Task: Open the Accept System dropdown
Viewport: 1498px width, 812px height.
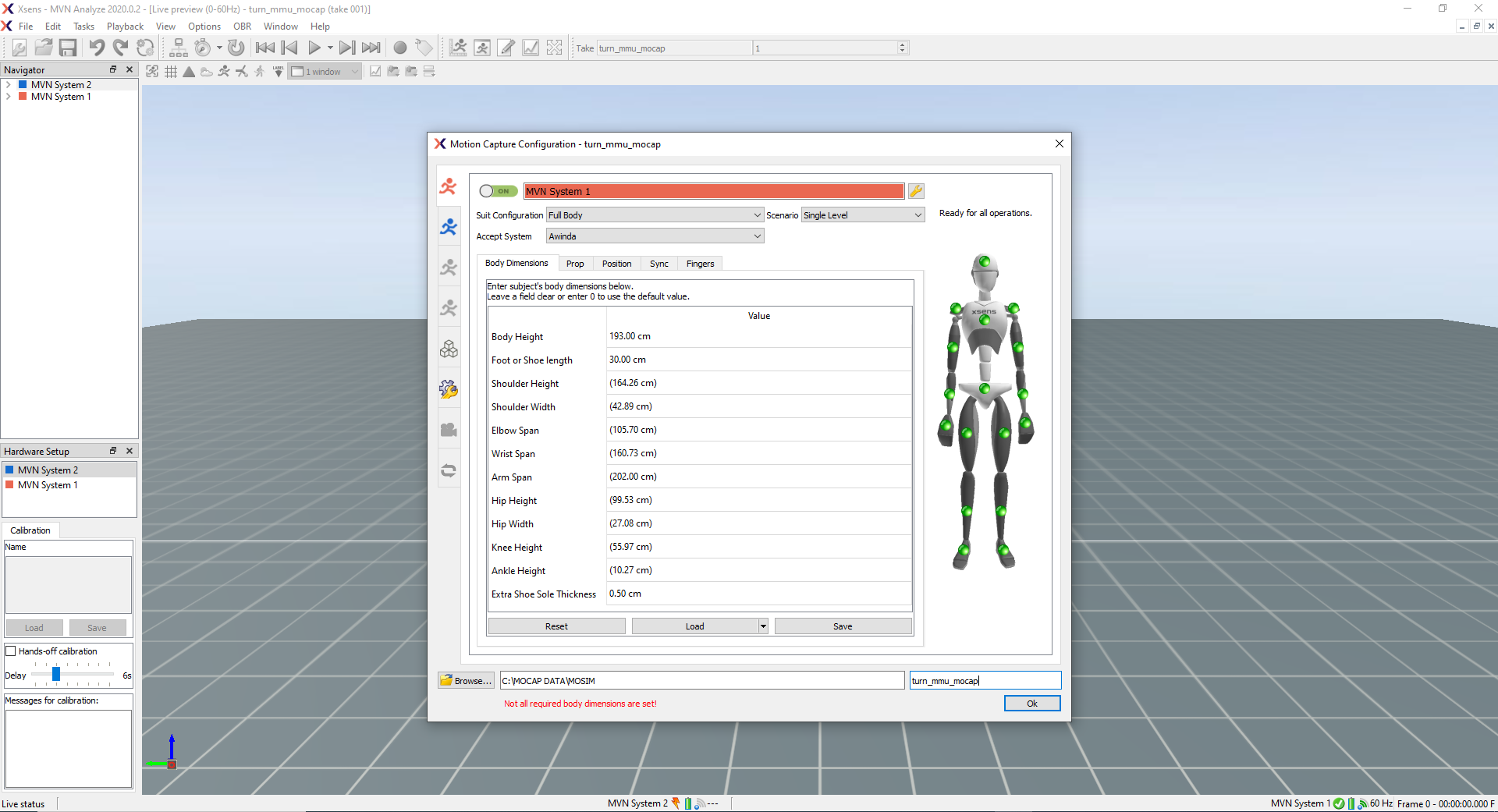Action: tap(655, 236)
